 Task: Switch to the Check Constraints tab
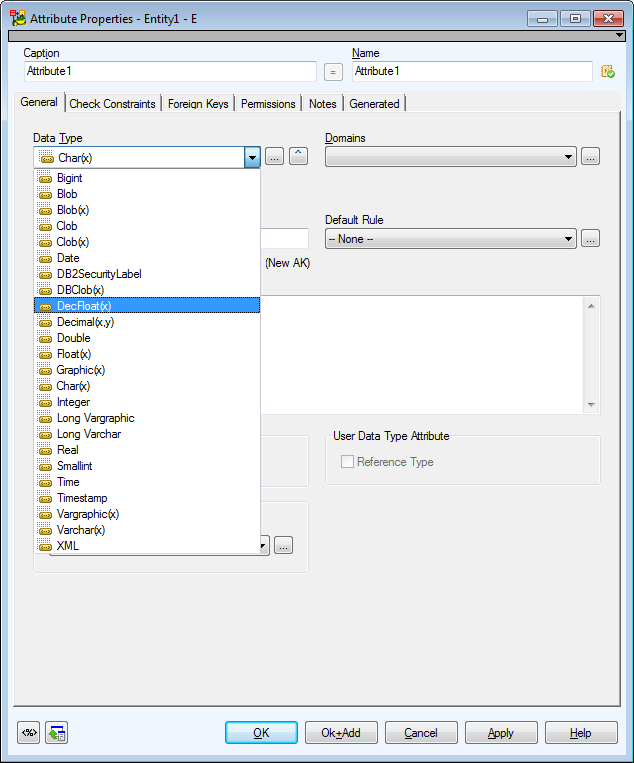pos(112,104)
